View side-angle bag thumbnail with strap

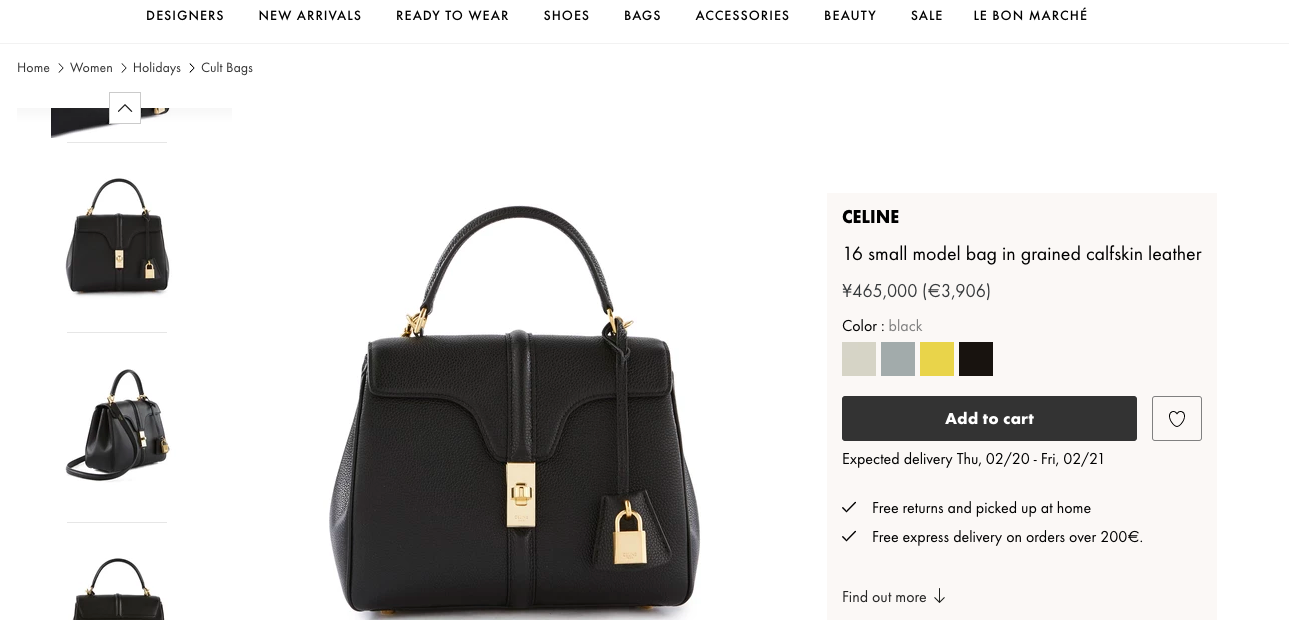tap(117, 427)
